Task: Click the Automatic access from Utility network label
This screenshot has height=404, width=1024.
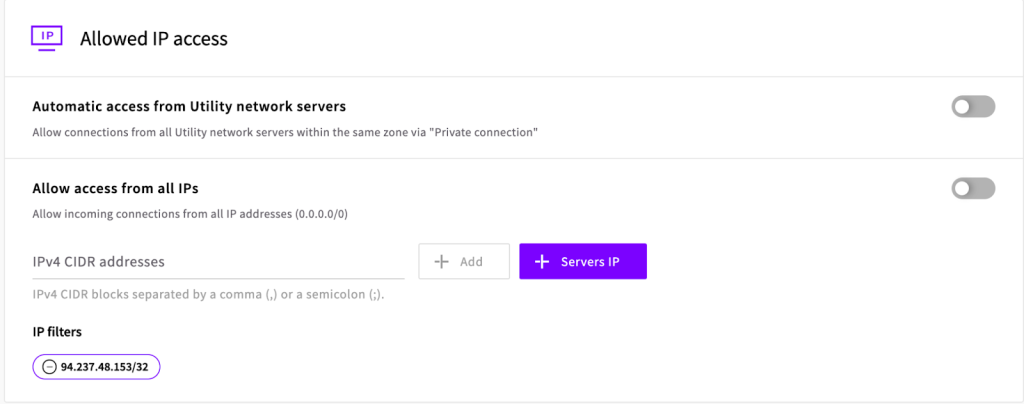Action: coord(189,106)
